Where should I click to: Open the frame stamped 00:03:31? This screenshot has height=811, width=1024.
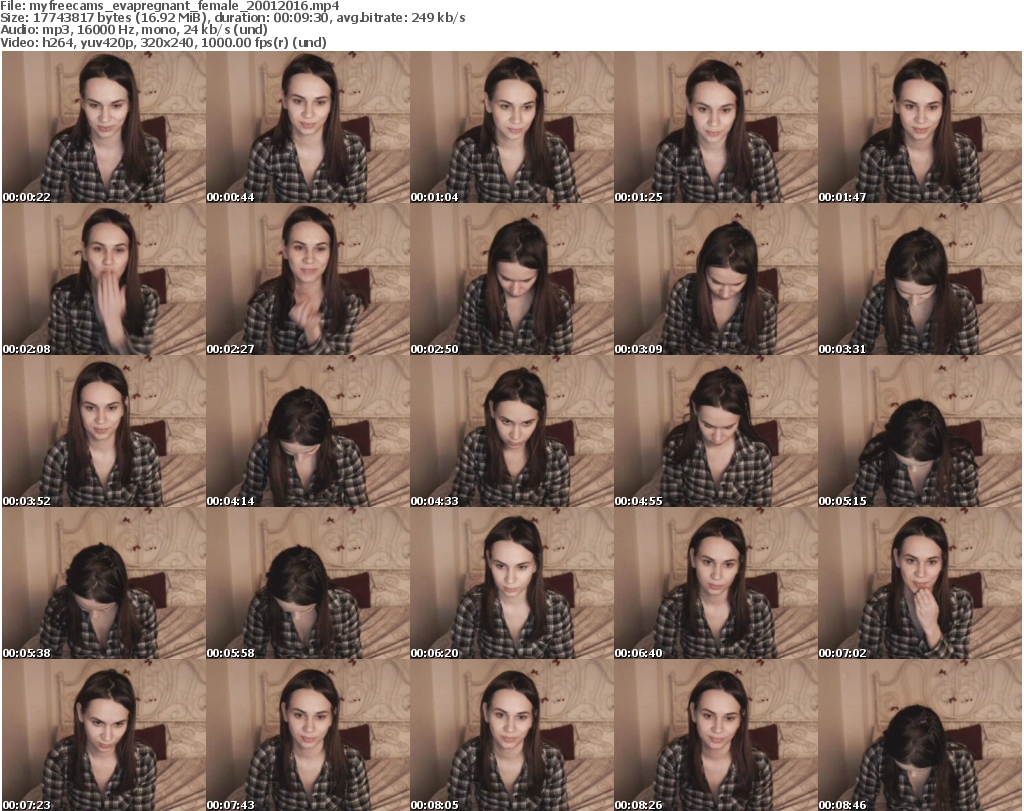tap(920, 279)
